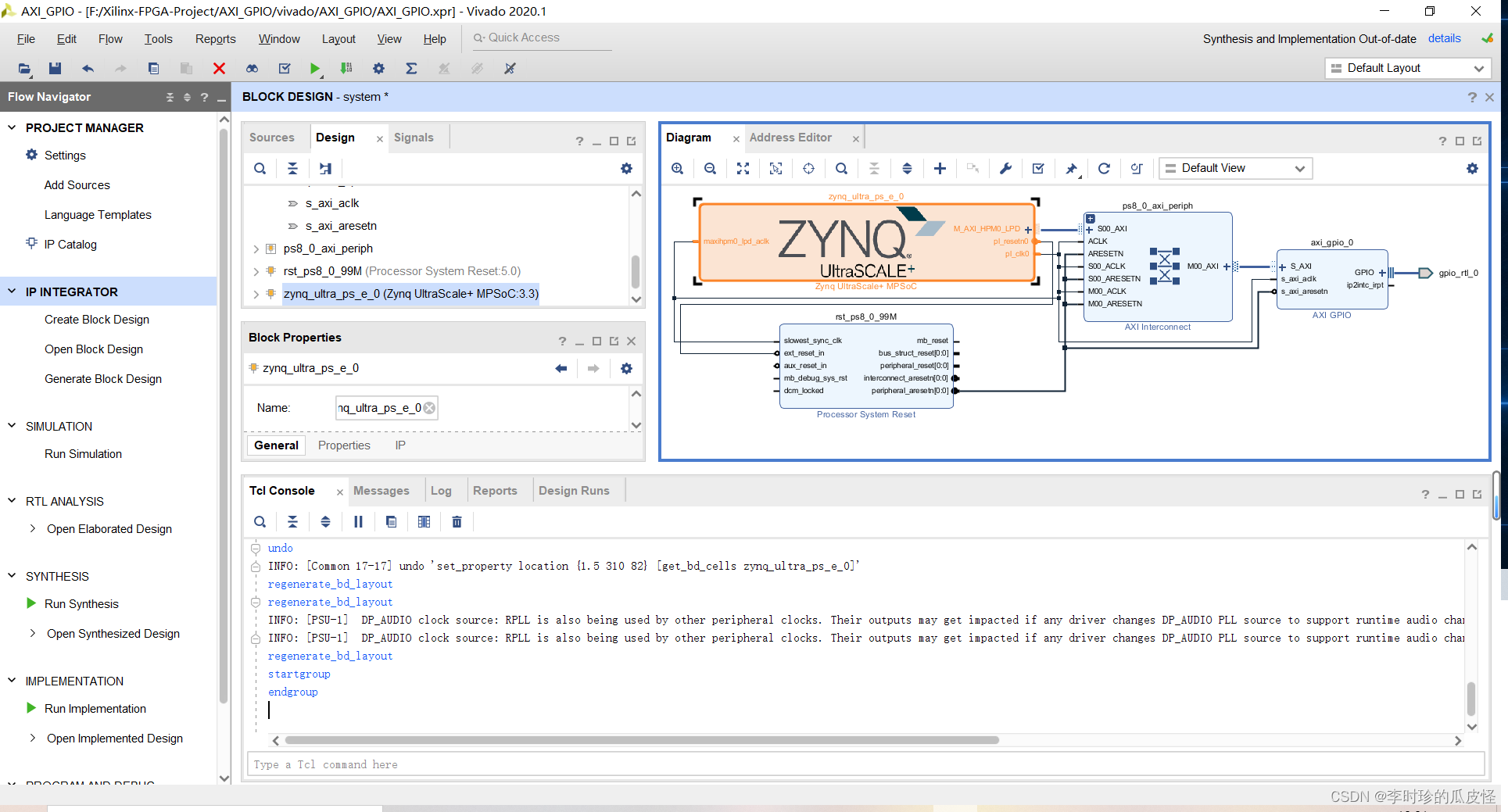Click the Program Device icon in toolbar
The width and height of the screenshot is (1508, 812).
pyautogui.click(x=346, y=69)
